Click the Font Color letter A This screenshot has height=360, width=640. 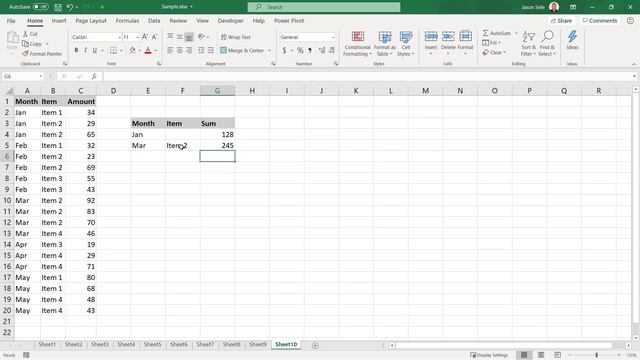point(148,50)
